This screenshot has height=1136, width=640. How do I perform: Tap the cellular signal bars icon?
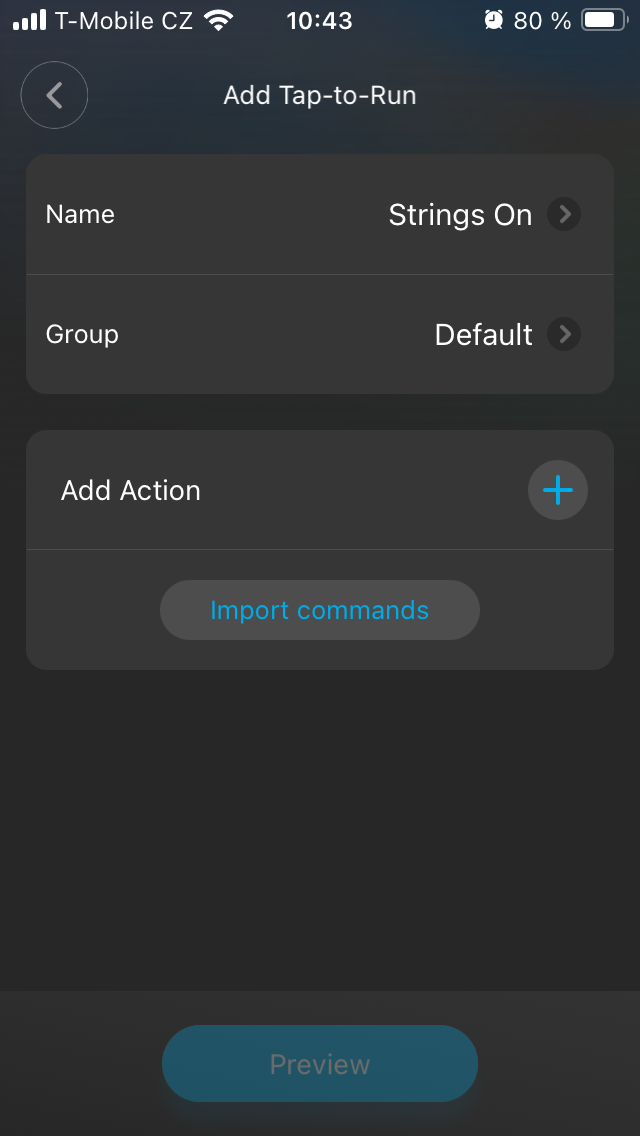29,20
